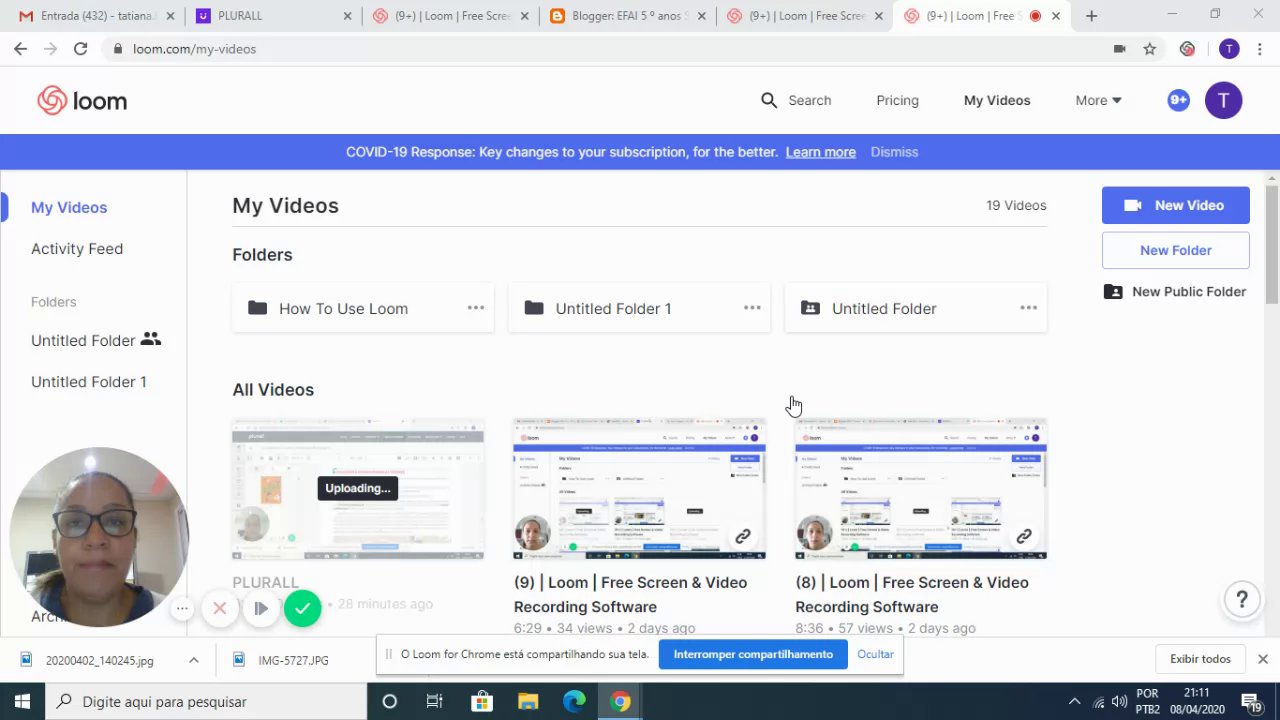Select My Videos in the left sidebar
This screenshot has width=1280, height=720.
point(69,207)
